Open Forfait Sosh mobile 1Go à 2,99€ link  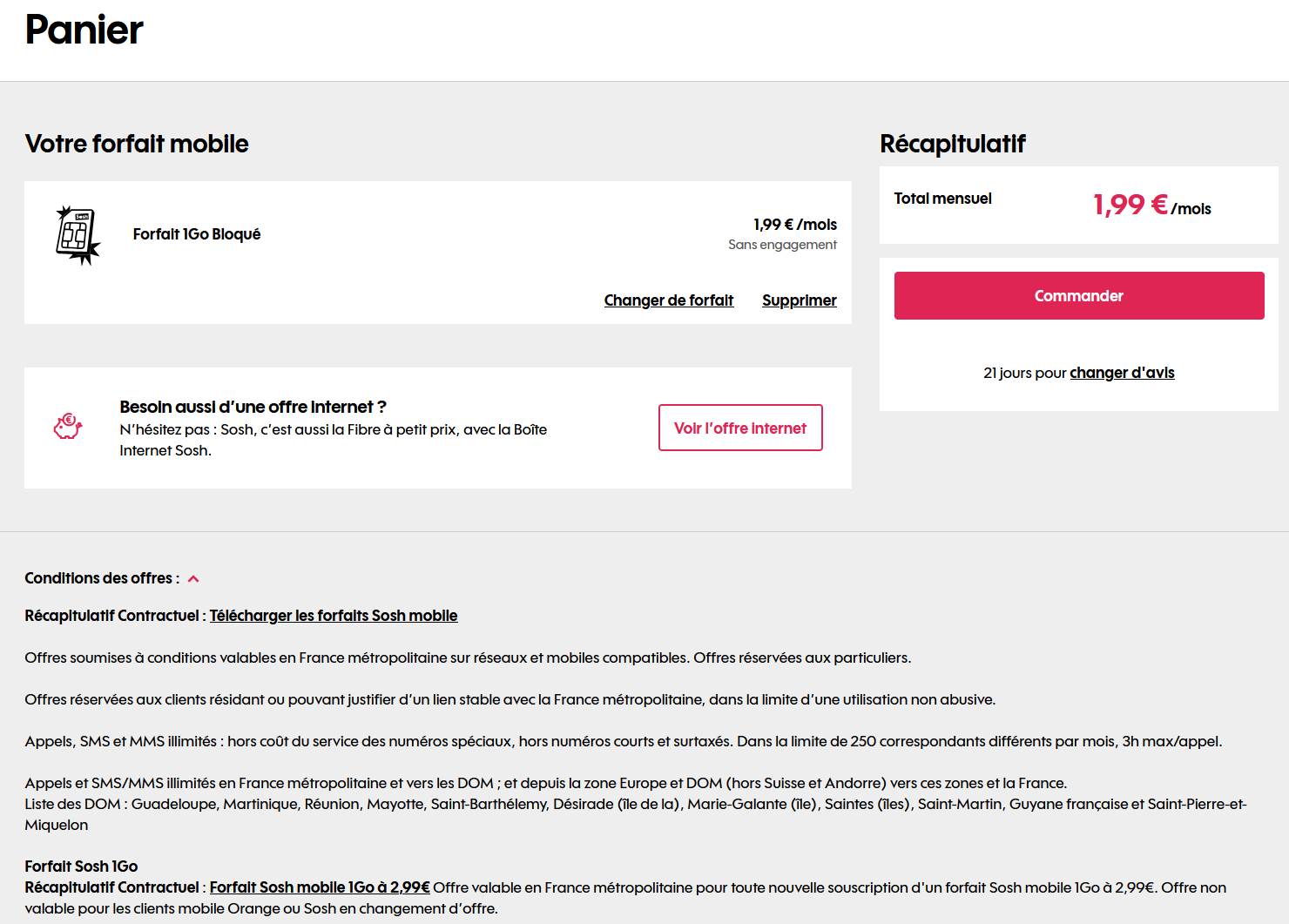320,887
